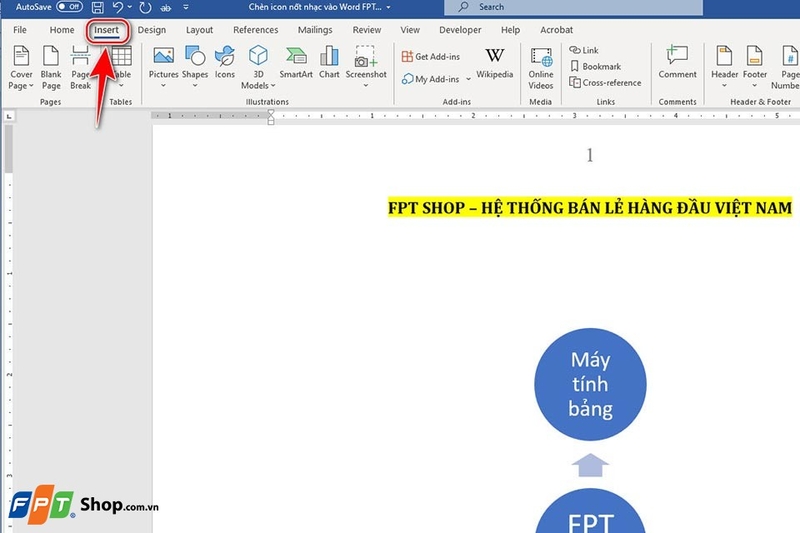The image size is (800, 533).
Task: Open the View tab
Action: coord(410,30)
